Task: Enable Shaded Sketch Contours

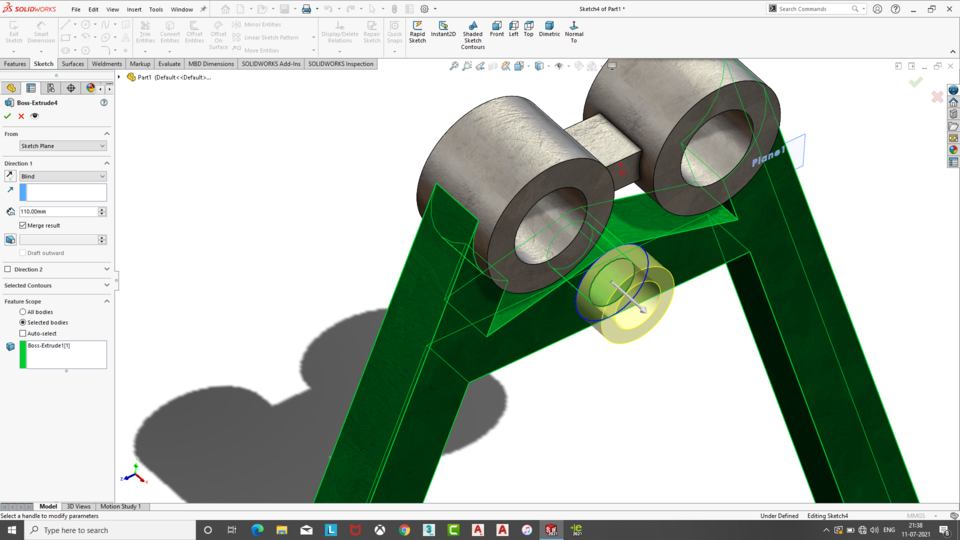Action: pos(473,36)
